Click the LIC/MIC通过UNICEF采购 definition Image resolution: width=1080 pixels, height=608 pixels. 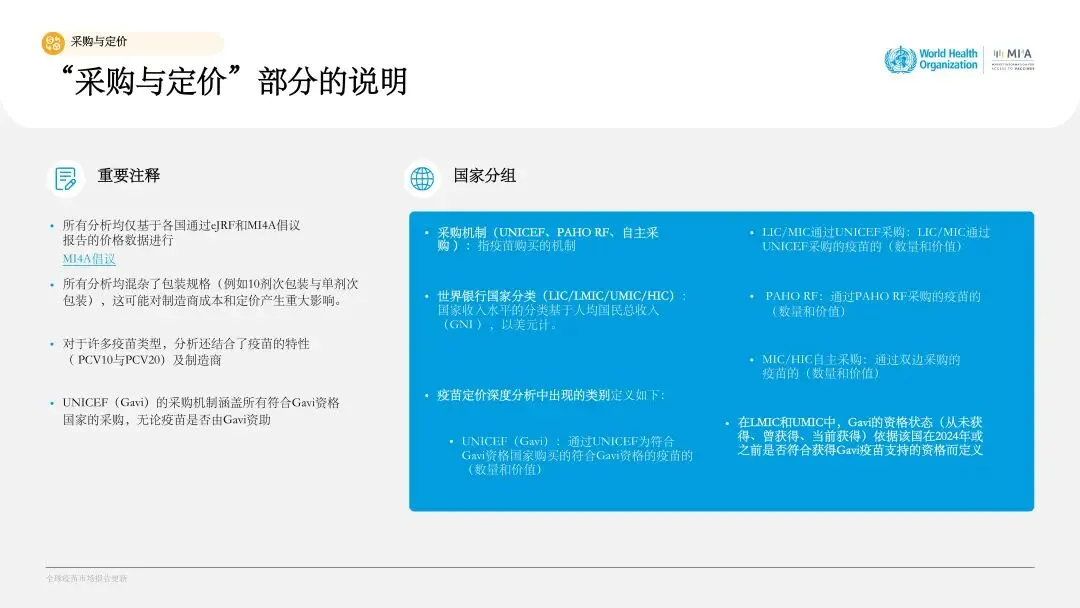pos(875,239)
